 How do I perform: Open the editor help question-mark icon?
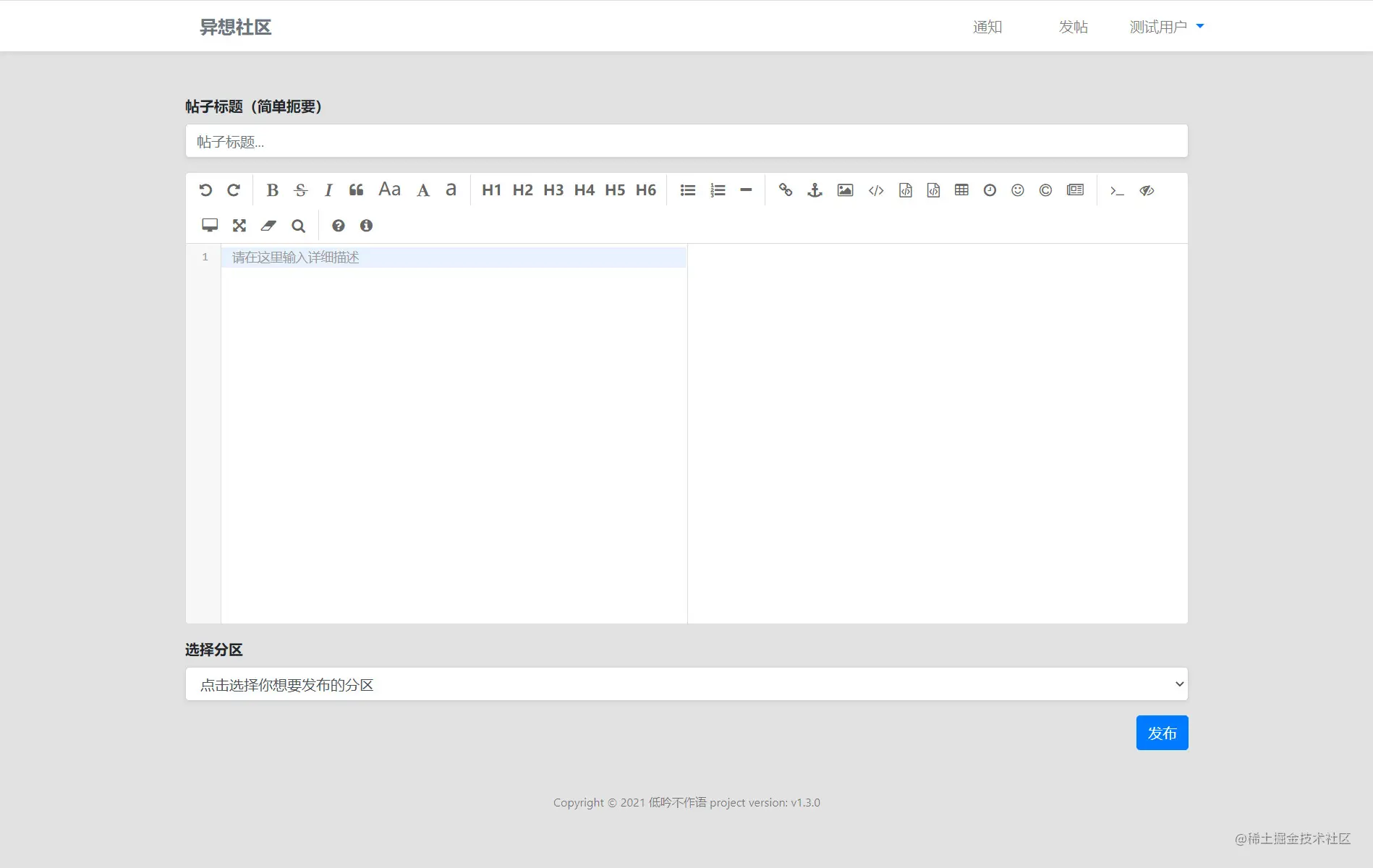(x=338, y=226)
